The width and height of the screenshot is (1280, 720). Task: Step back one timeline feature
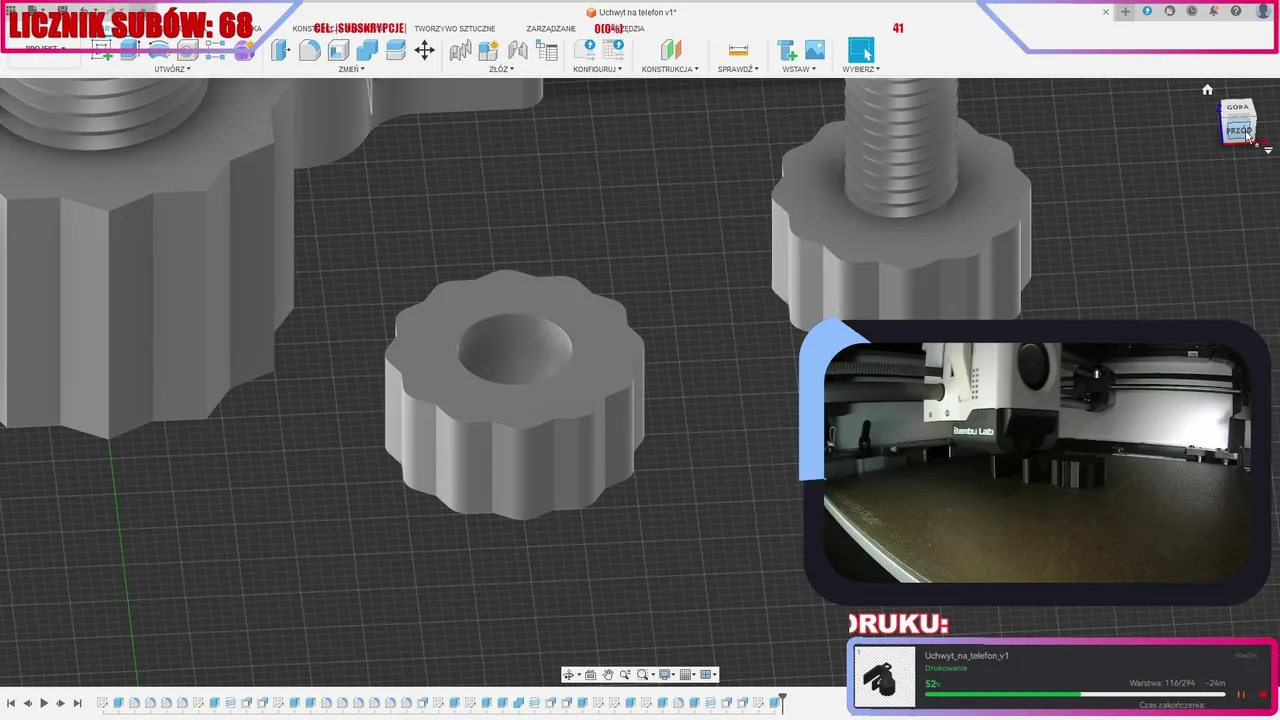27,703
